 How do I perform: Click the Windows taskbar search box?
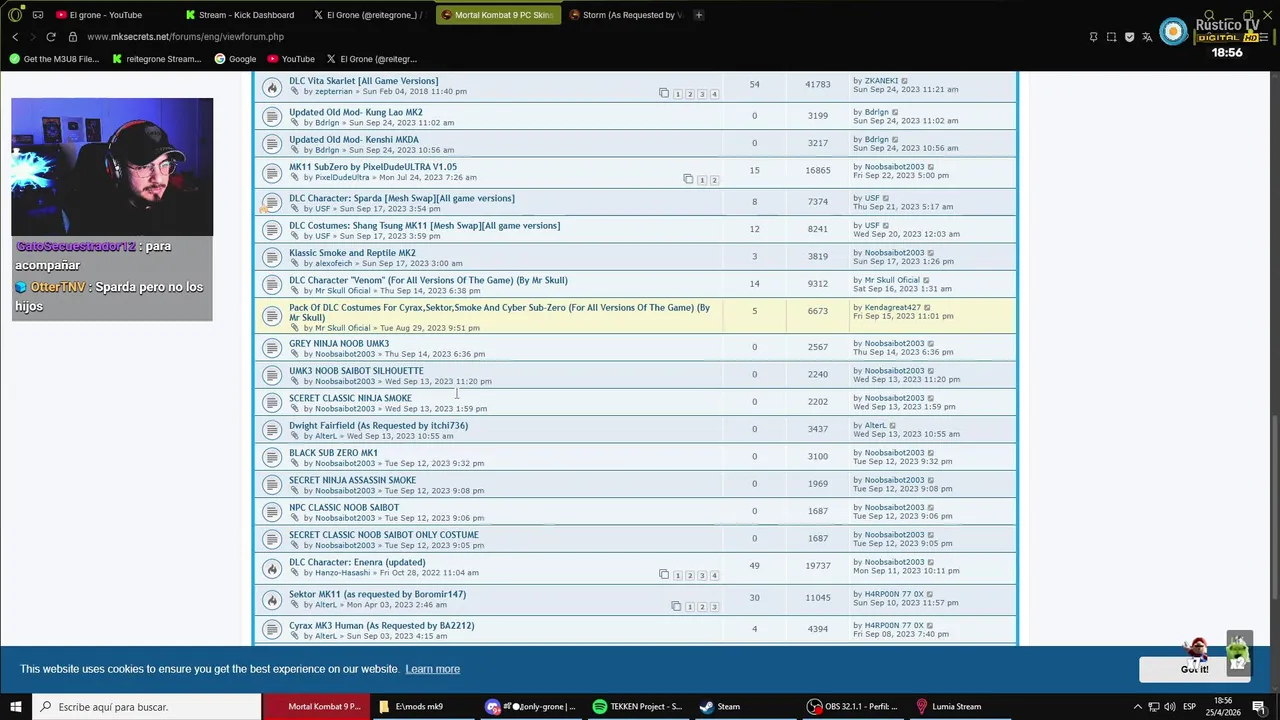click(148, 707)
